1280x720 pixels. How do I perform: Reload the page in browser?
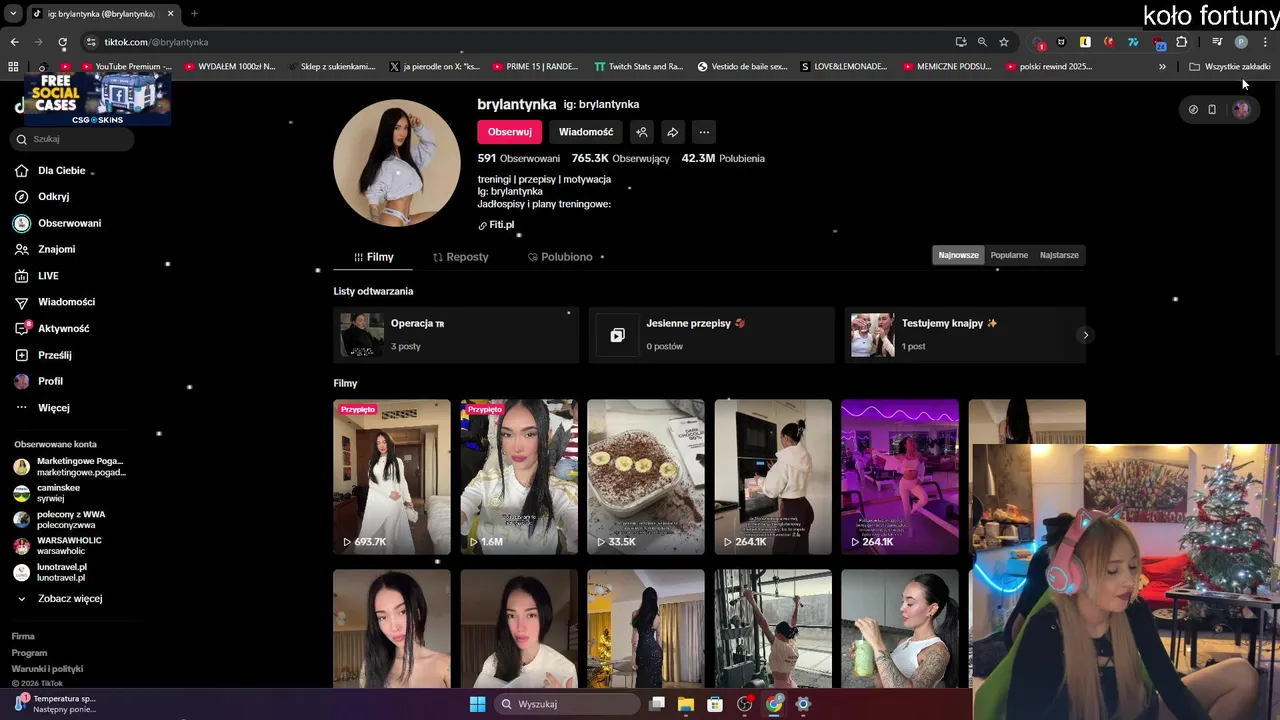62,42
